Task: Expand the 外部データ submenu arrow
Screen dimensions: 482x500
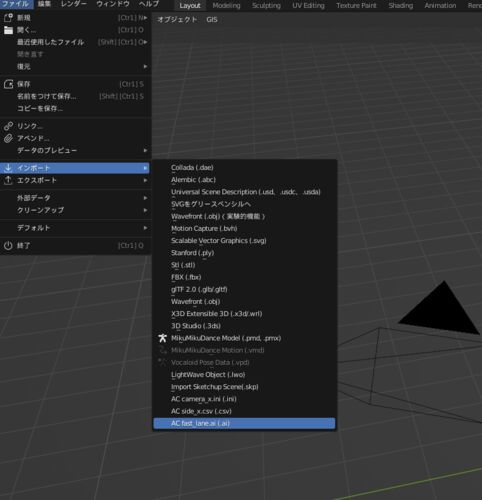Action: tap(145, 198)
